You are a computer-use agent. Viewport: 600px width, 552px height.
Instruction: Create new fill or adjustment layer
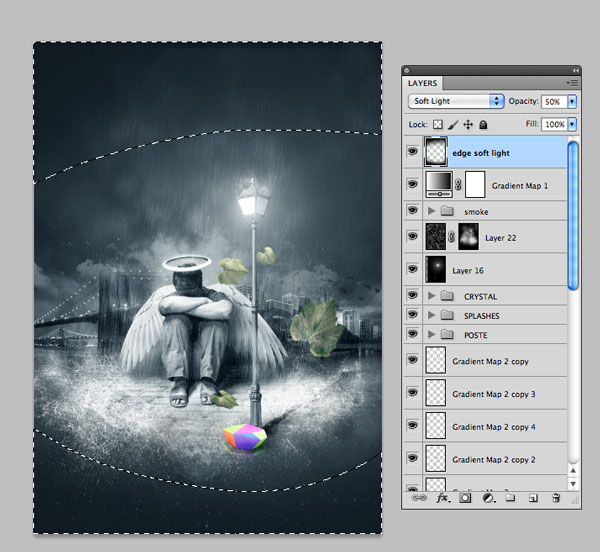click(488, 497)
